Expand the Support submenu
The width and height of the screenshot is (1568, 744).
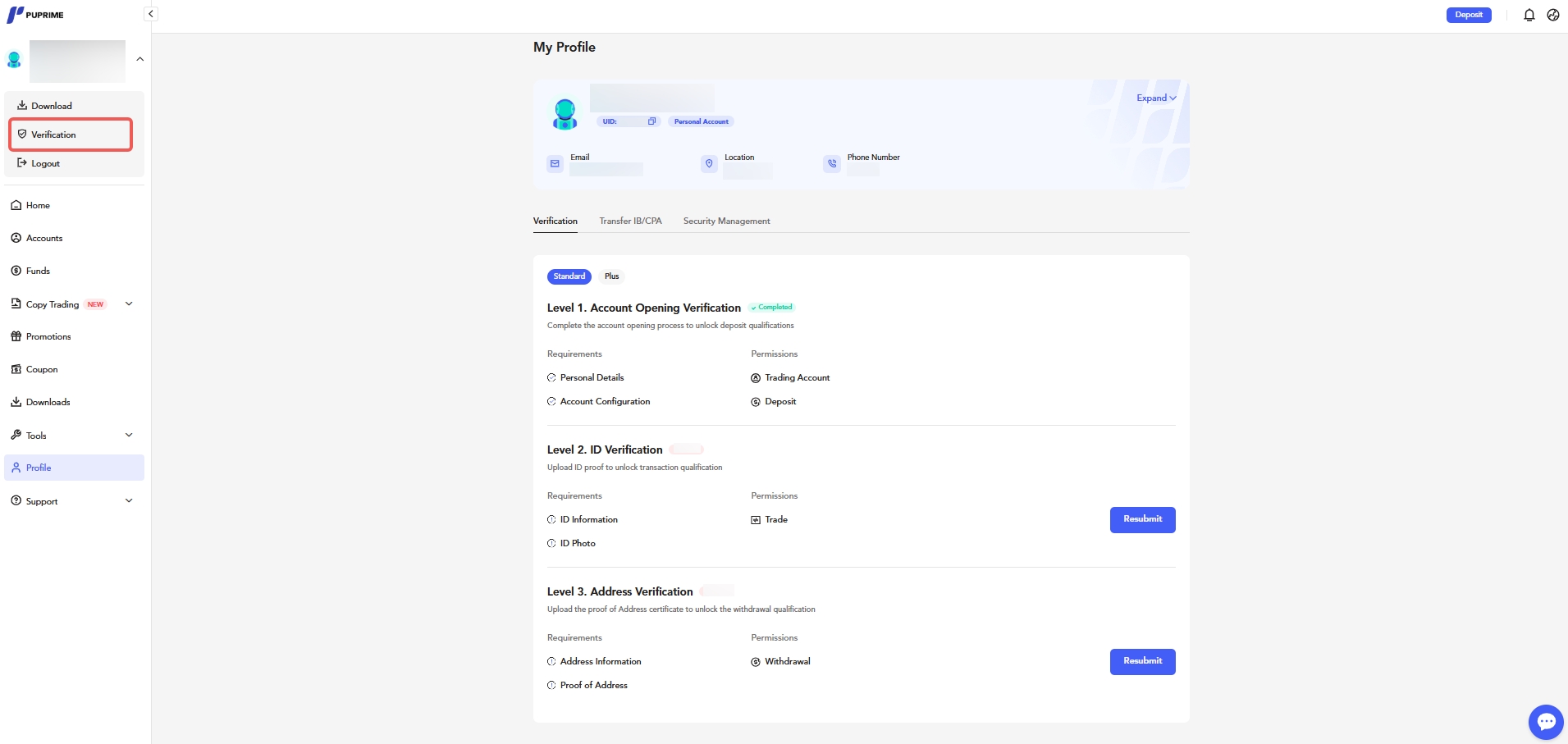pyautogui.click(x=129, y=501)
